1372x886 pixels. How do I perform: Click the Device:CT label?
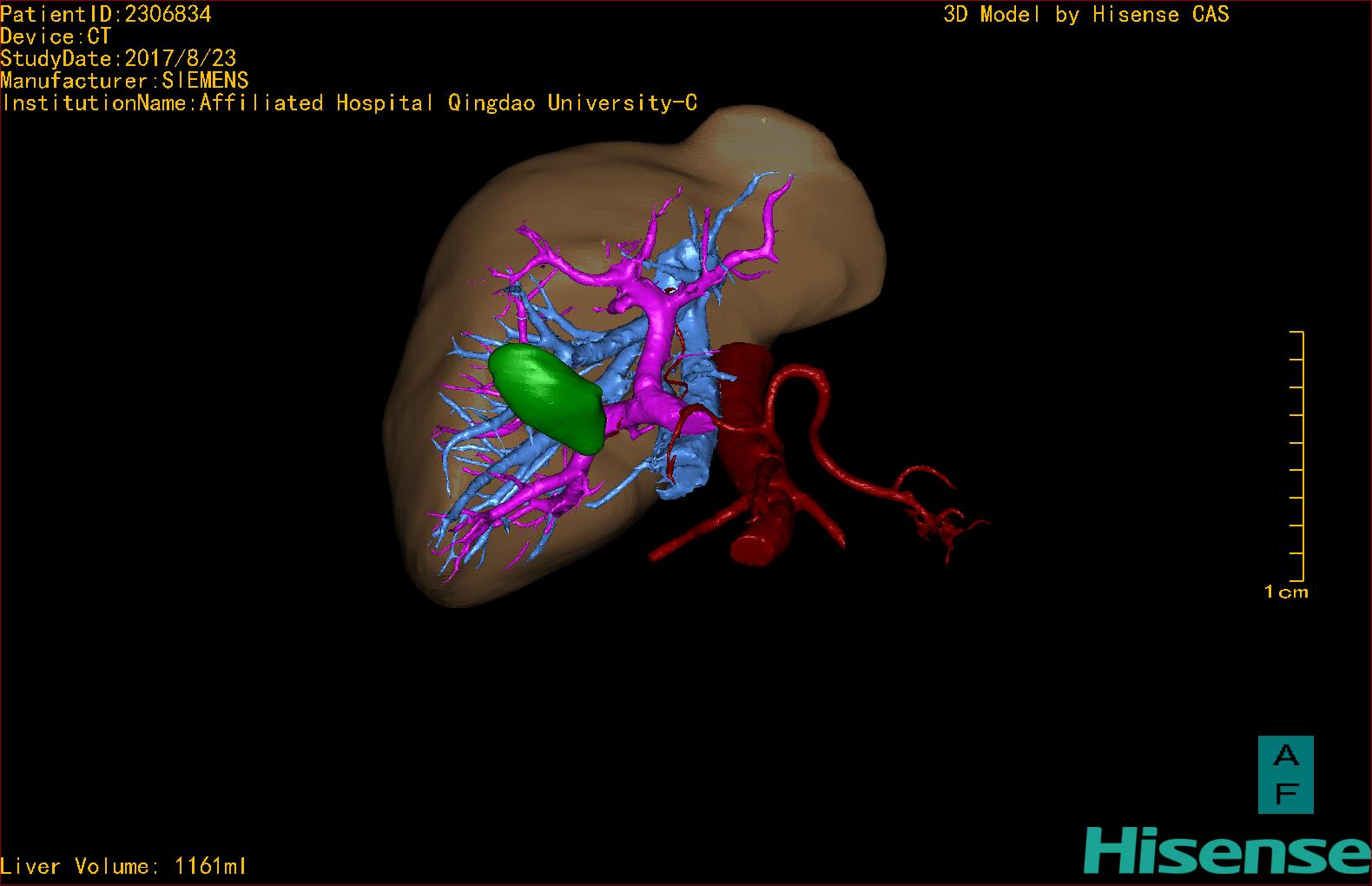click(56, 36)
